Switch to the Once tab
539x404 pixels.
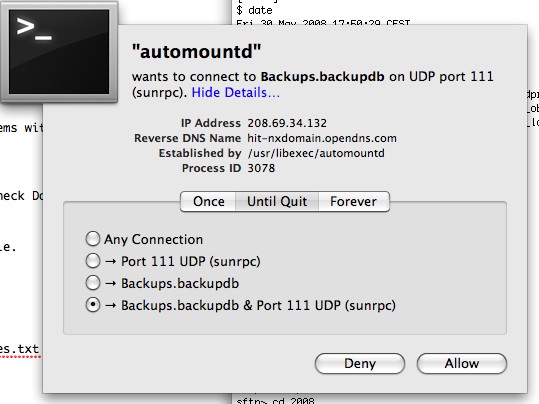point(208,201)
